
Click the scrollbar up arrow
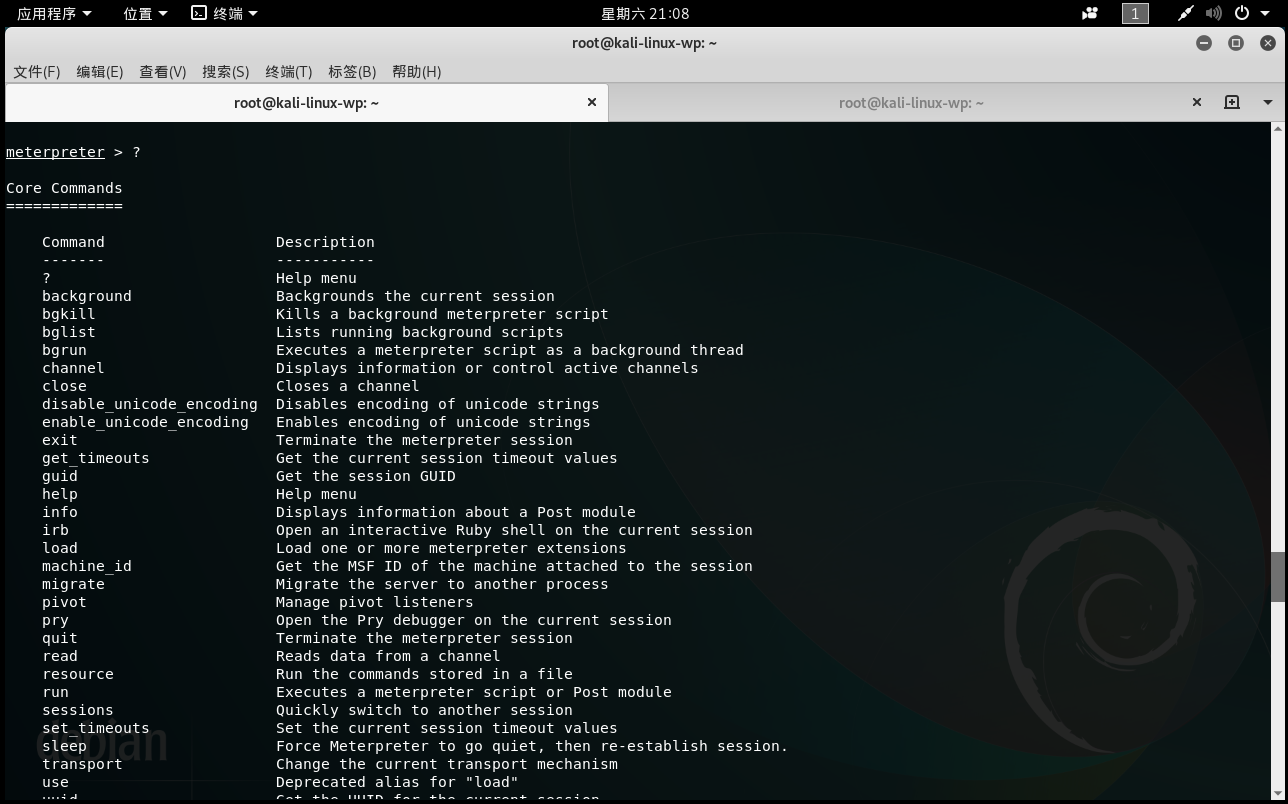click(x=1277, y=129)
